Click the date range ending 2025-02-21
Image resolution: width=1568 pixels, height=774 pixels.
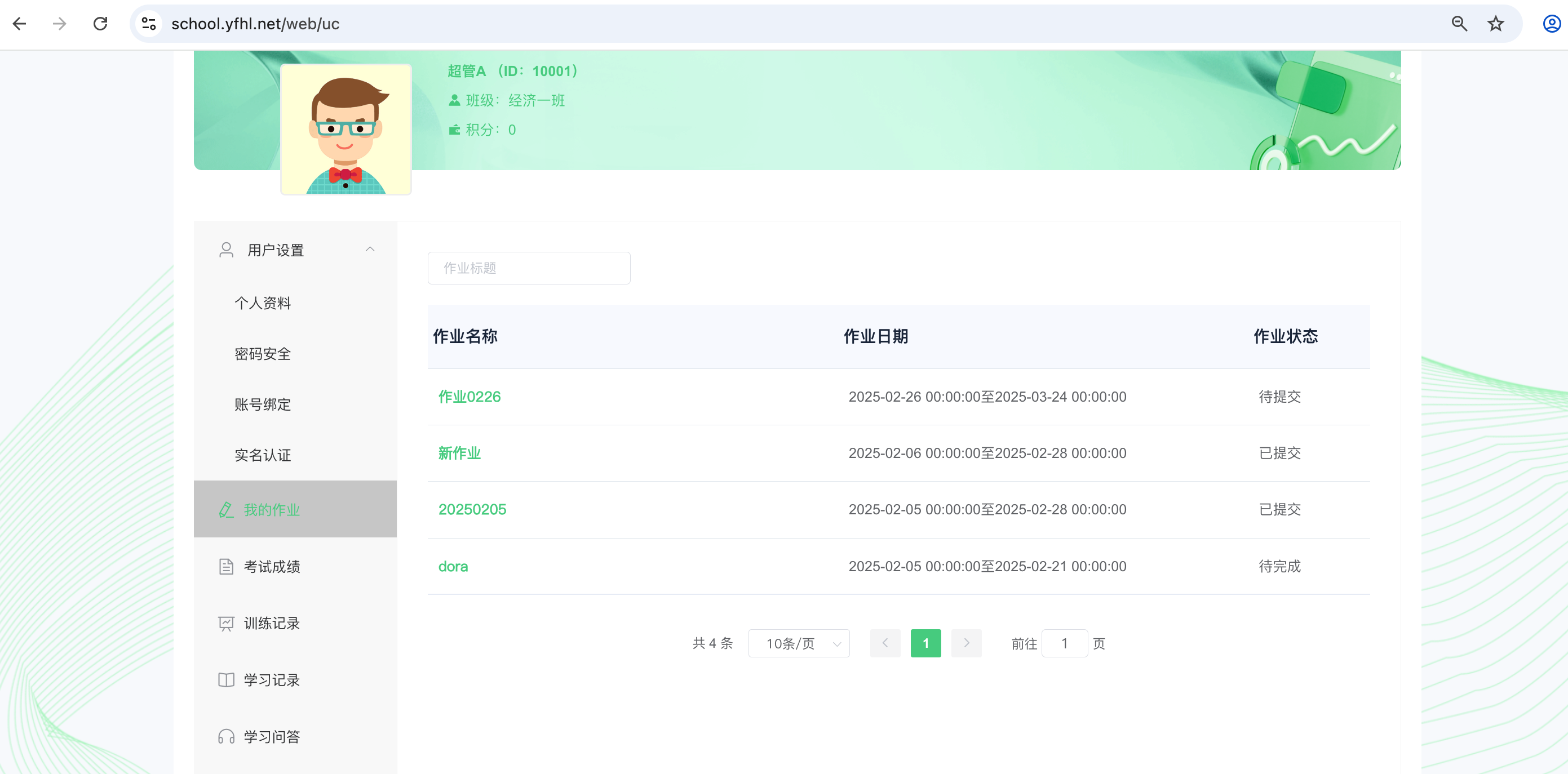pyautogui.click(x=987, y=567)
